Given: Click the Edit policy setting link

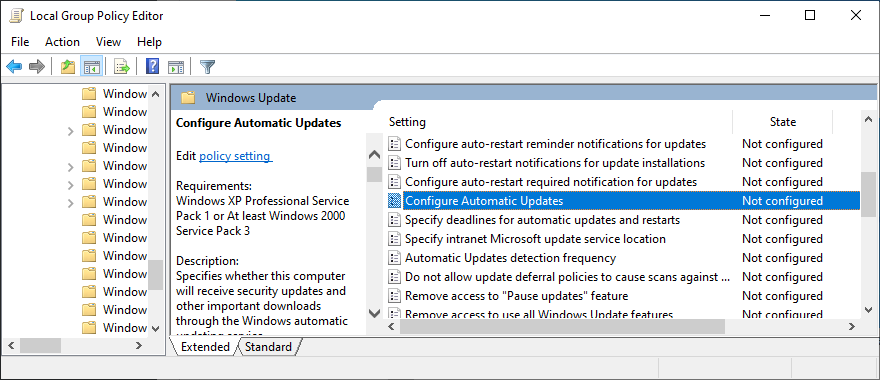Looking at the screenshot, I should [236, 156].
